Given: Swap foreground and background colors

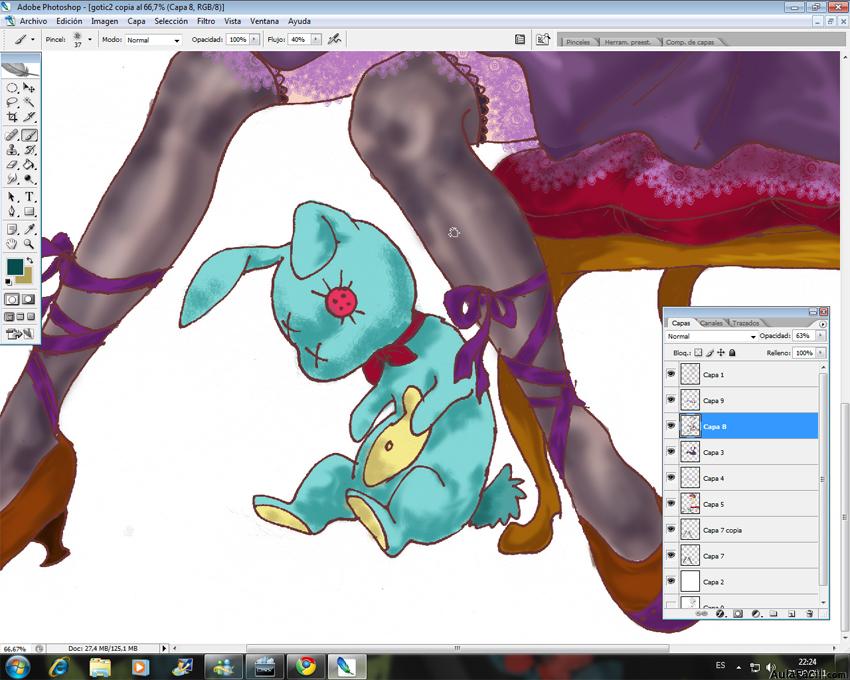Looking at the screenshot, I should [30, 261].
